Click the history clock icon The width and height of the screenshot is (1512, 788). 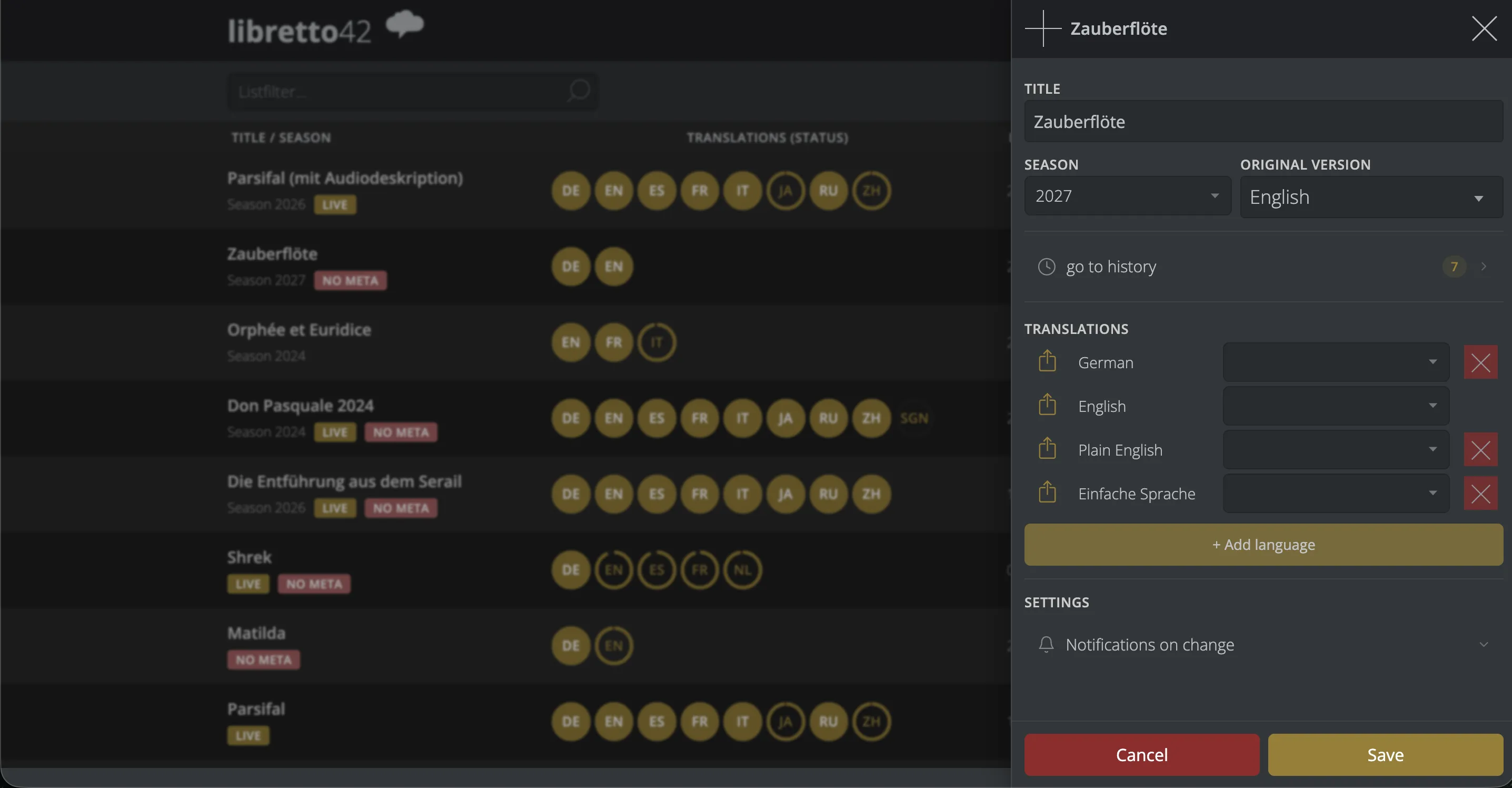(1047, 267)
